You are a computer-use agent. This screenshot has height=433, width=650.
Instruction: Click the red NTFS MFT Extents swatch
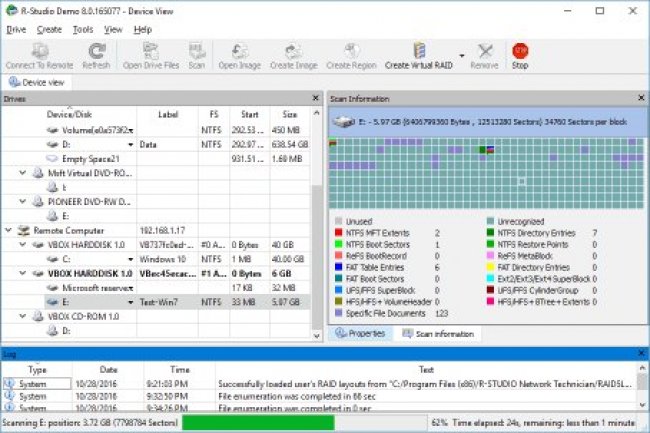click(339, 232)
